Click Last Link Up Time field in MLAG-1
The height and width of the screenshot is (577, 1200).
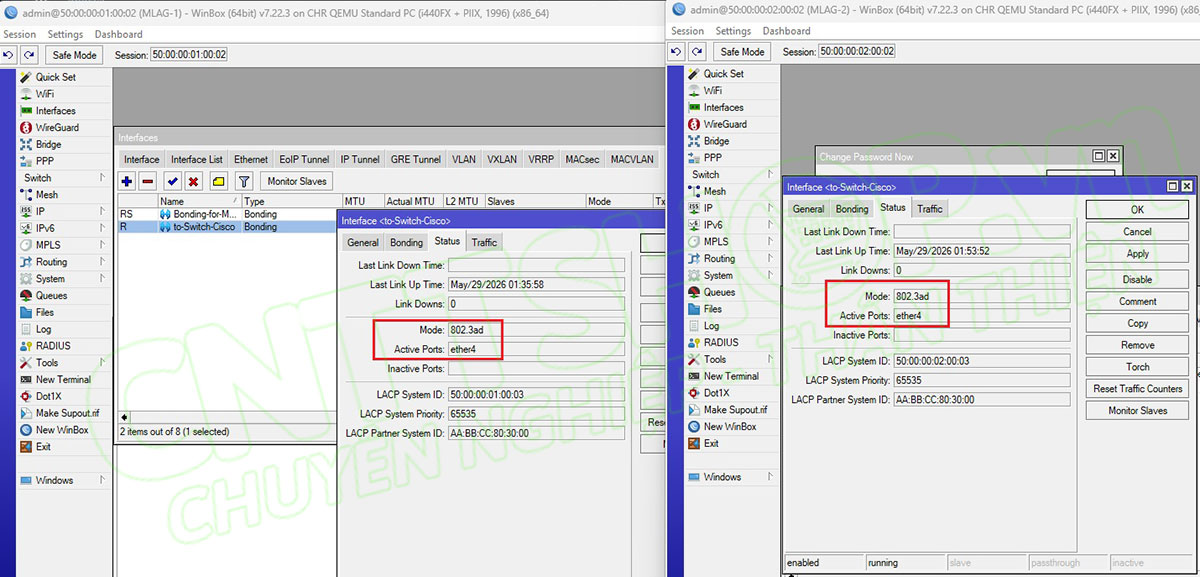(536, 285)
